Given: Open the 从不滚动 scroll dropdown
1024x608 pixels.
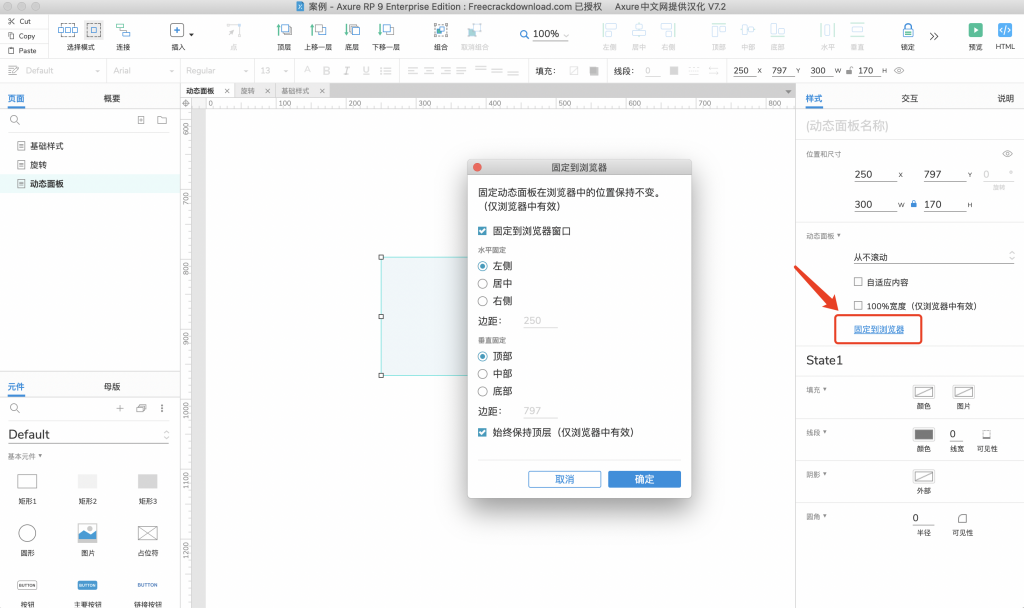Looking at the screenshot, I should (934, 257).
